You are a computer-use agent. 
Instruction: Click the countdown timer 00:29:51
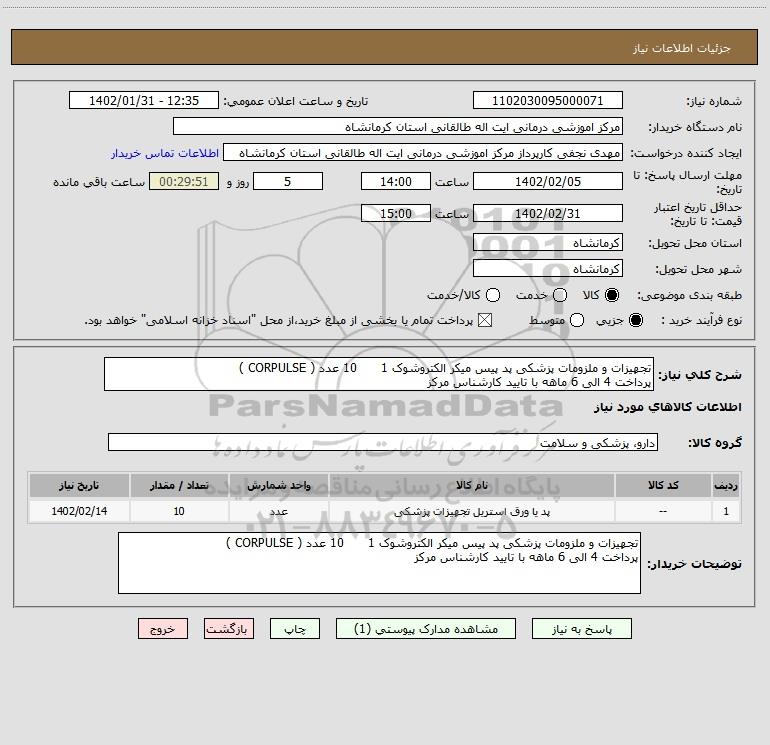[184, 181]
